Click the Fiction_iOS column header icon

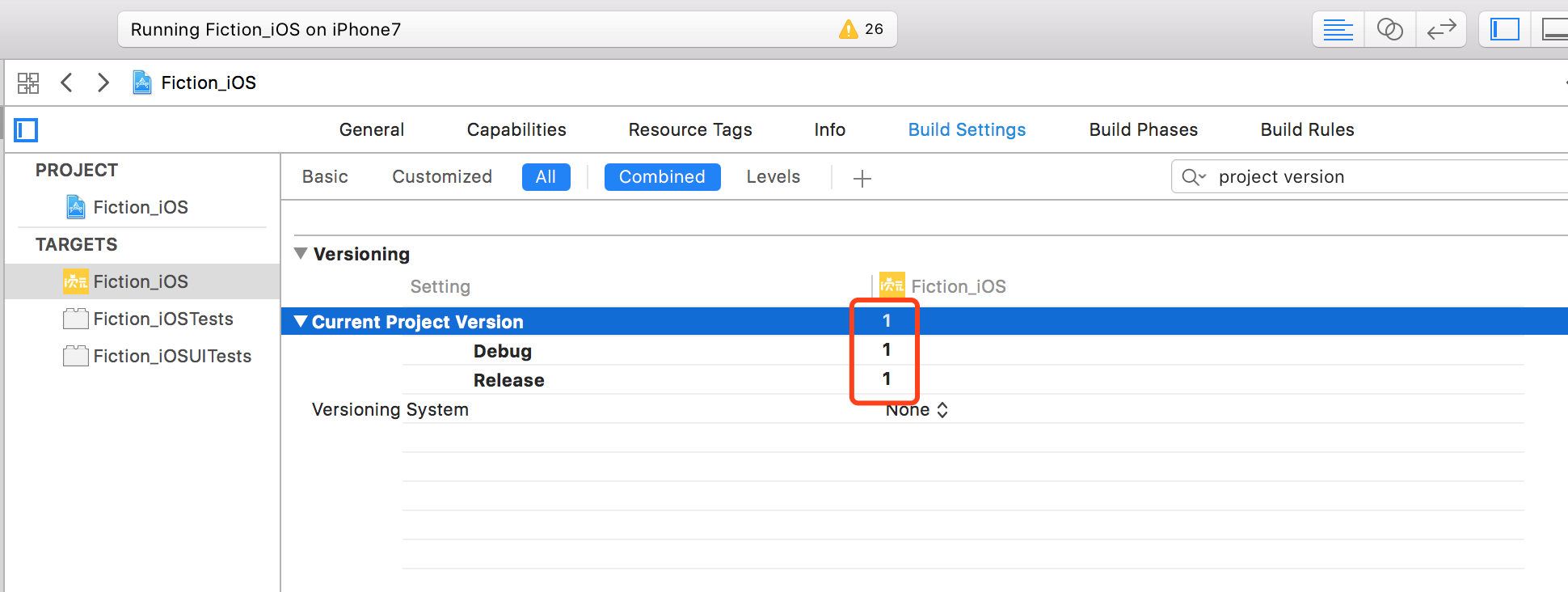[892, 285]
